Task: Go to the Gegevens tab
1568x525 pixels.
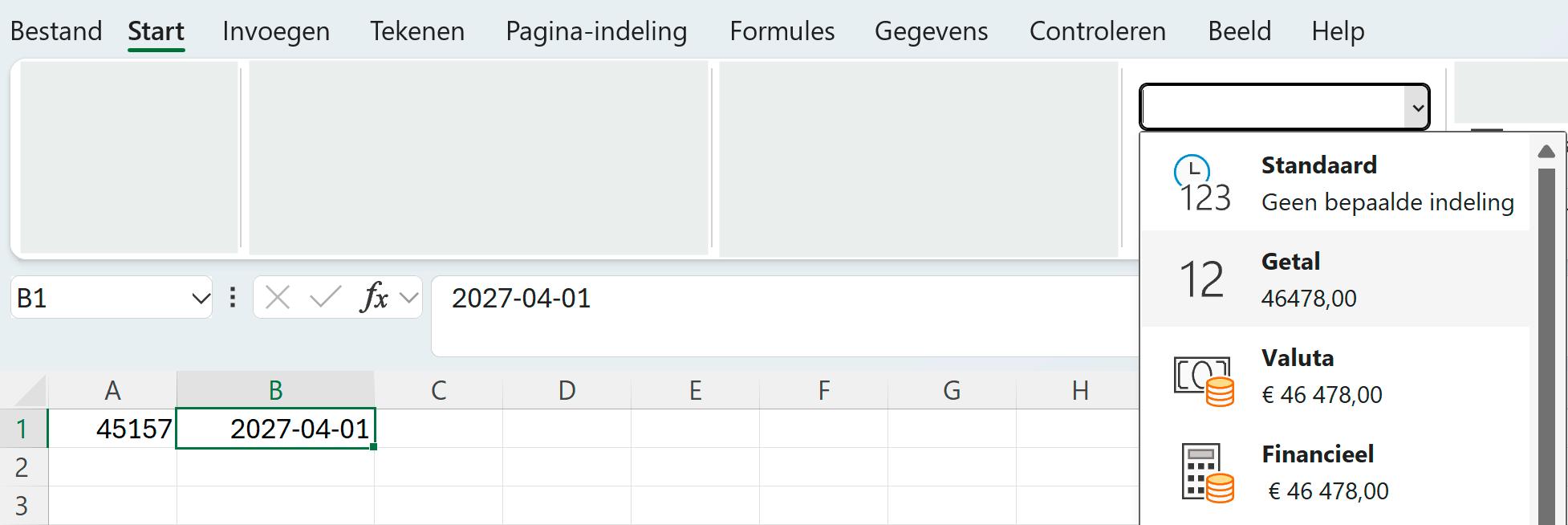Action: tap(931, 31)
